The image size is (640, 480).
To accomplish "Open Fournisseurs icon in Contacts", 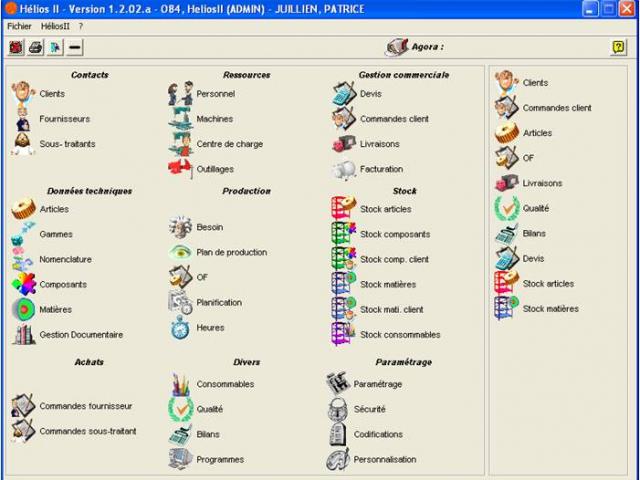I will click(x=23, y=119).
